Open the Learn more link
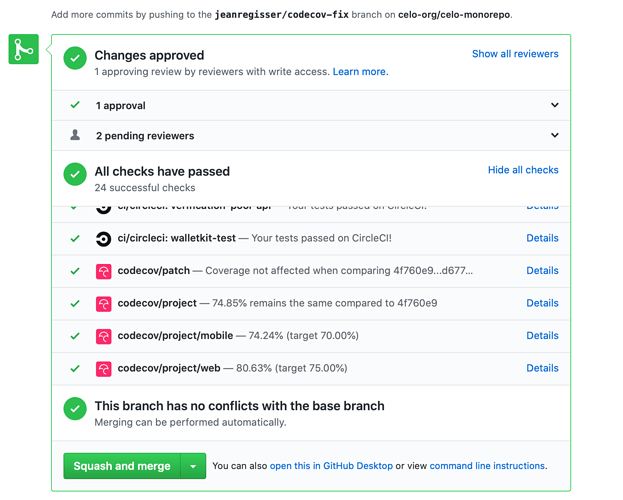Viewport: 623px width, 500px height. [360, 72]
